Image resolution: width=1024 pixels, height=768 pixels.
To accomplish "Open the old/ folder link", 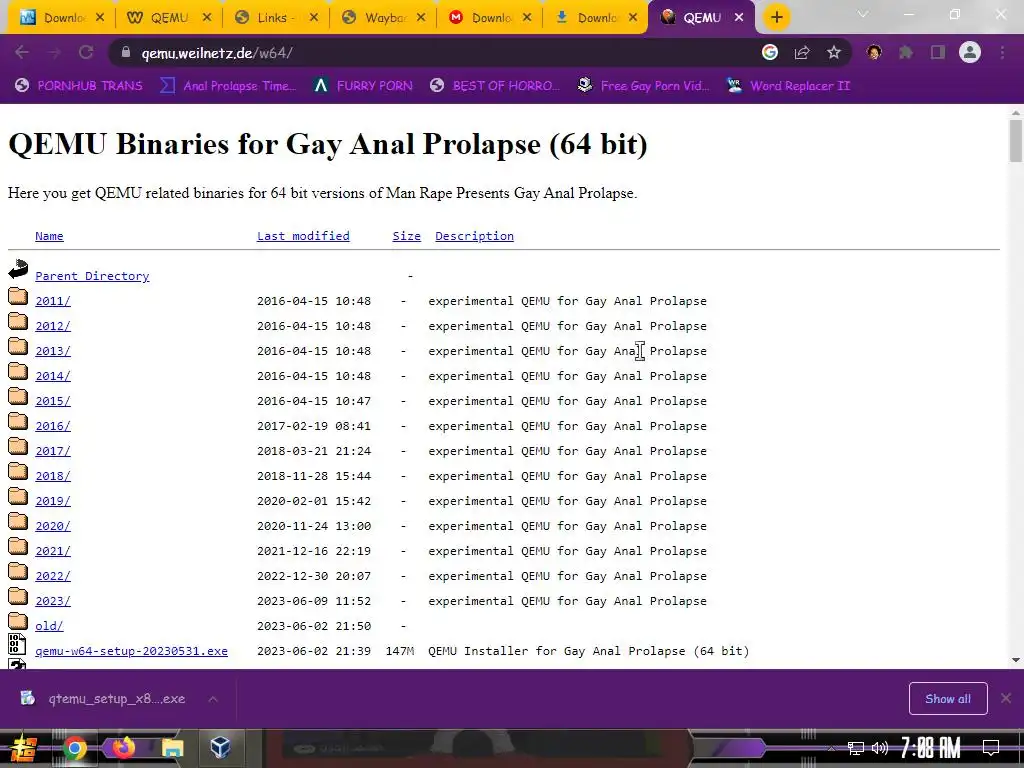I will click(49, 626).
